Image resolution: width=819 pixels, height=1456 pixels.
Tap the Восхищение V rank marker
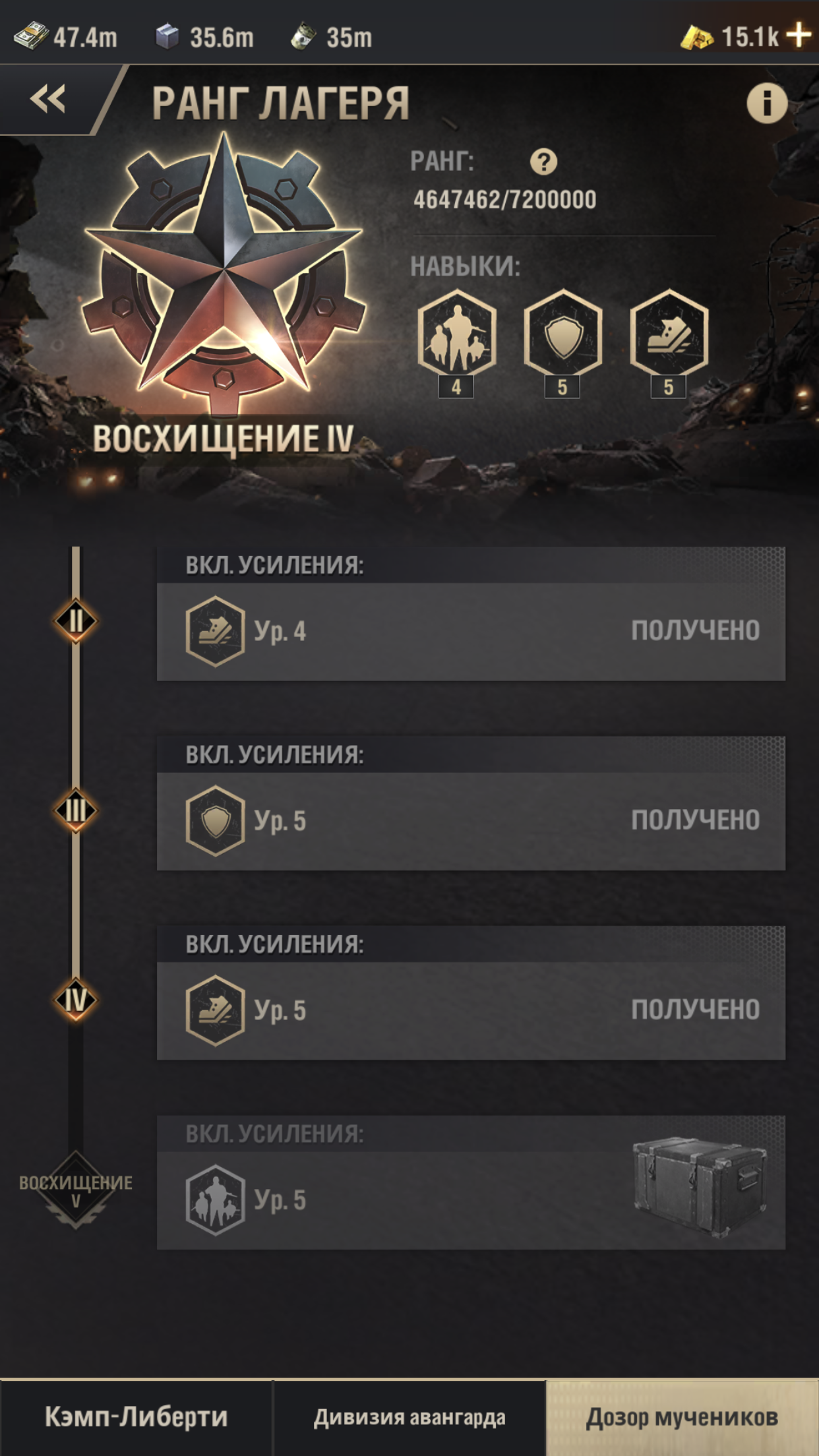76,1190
